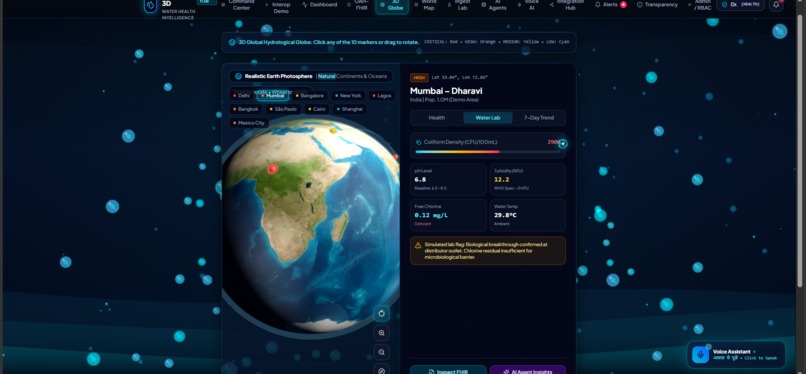
Task: Select the New York city chip
Action: (x=348, y=96)
